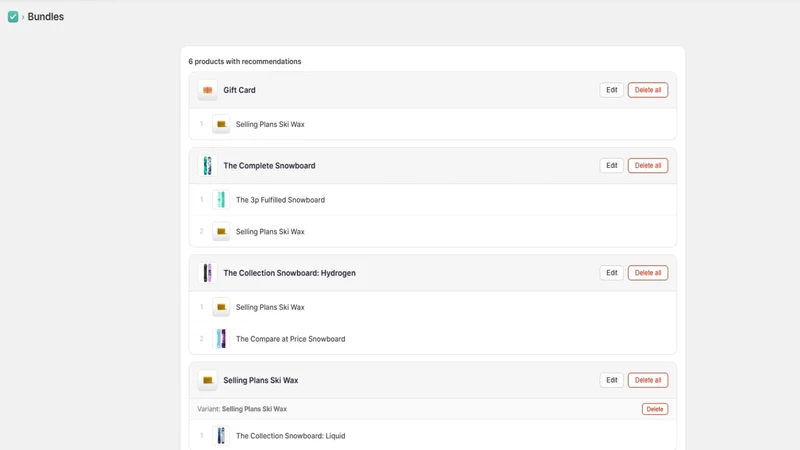Select The Collection Snowboard: Hydrogen heading

pos(289,273)
